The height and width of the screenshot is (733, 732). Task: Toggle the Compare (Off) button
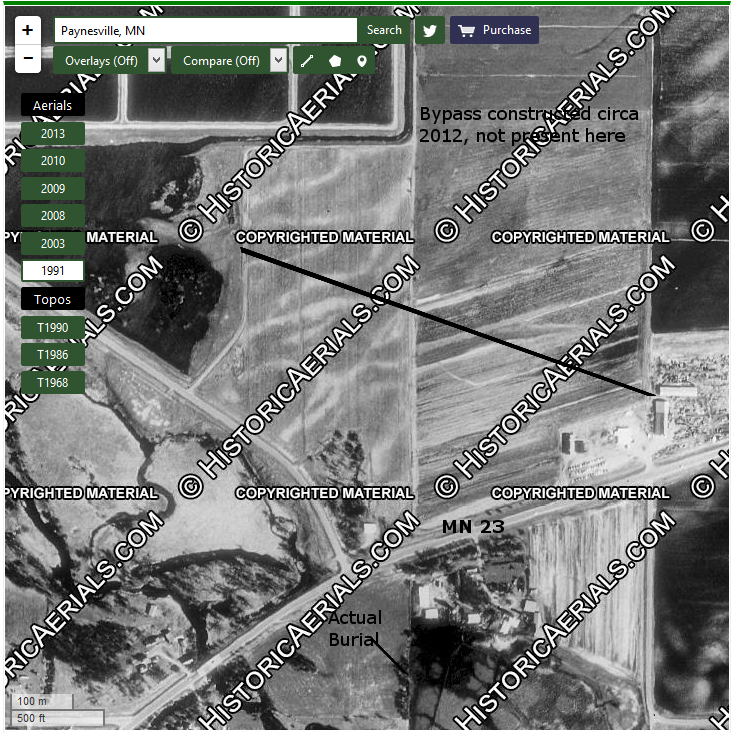[x=220, y=61]
